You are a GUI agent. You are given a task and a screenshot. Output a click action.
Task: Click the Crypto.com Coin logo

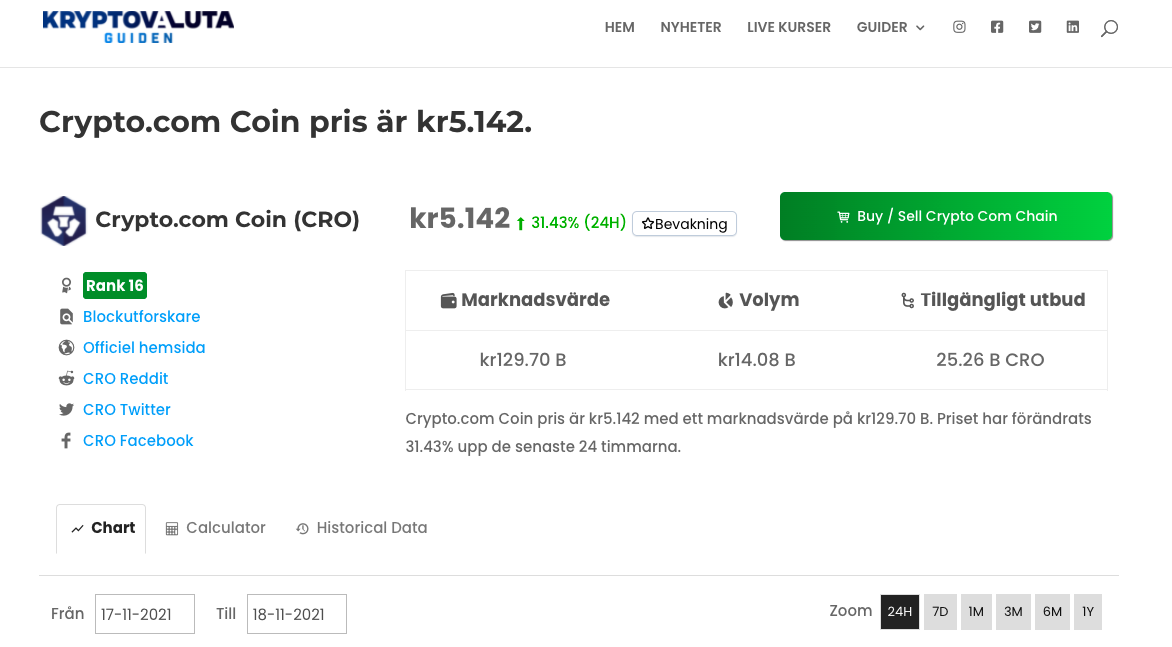[x=63, y=221]
